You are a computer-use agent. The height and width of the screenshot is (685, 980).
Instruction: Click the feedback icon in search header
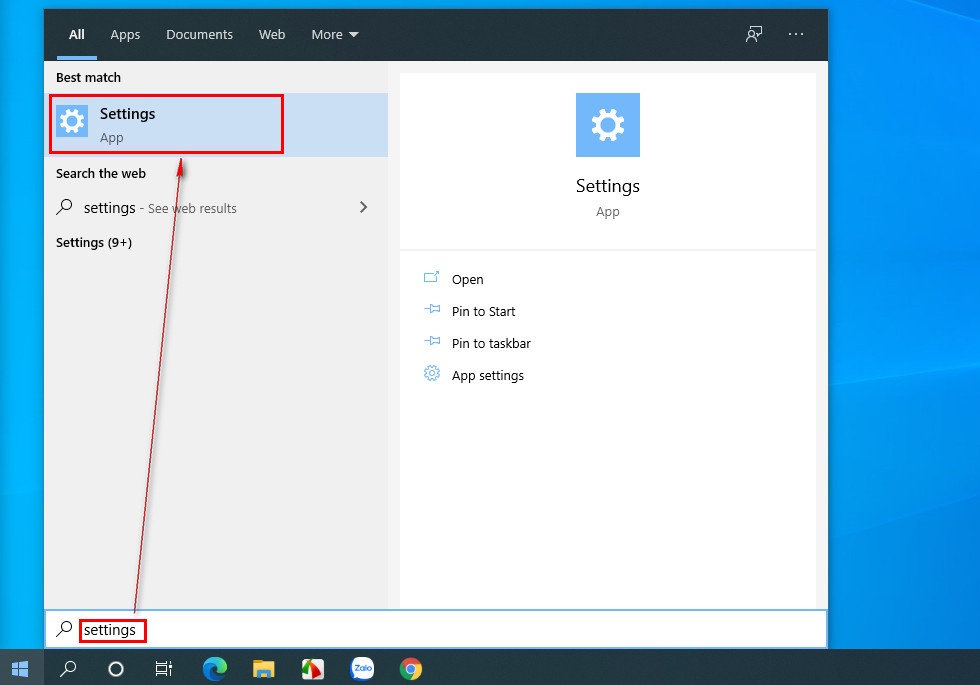[754, 34]
